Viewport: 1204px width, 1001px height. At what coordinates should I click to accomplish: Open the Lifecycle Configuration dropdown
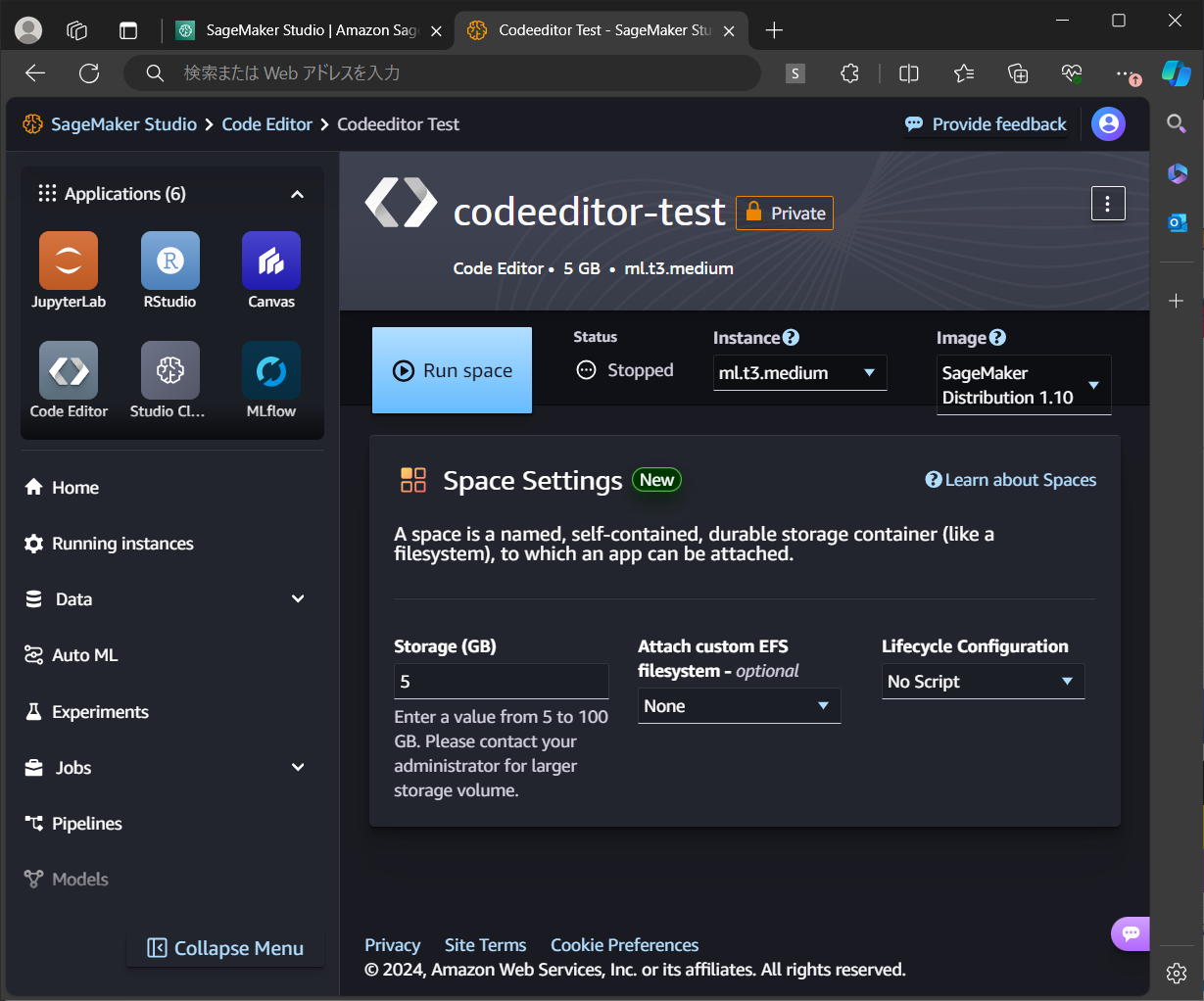[982, 681]
